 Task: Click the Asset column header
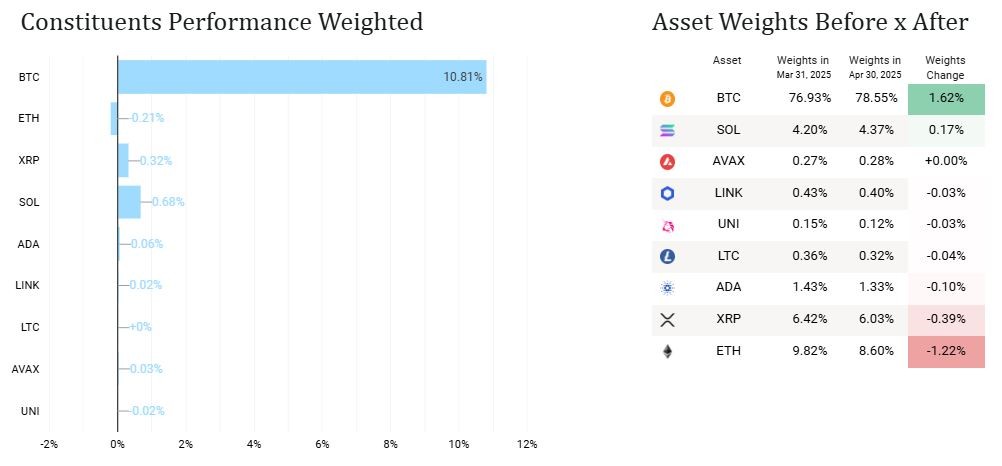pos(727,60)
